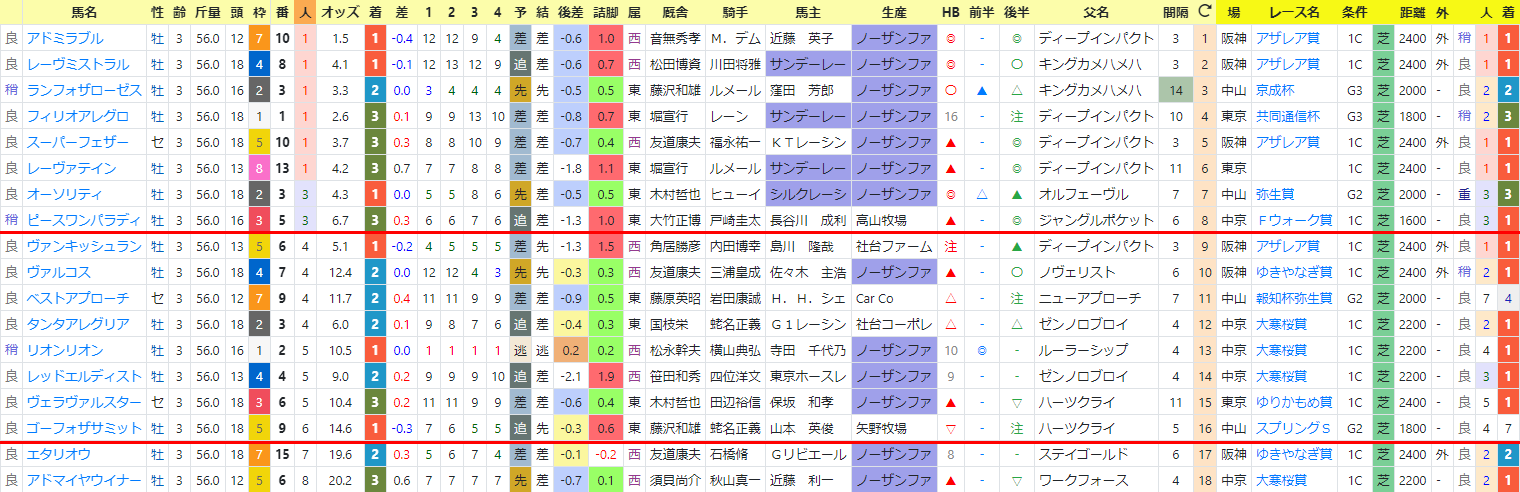This screenshot has height=492, width=1520.
Task: Click the blue ◎ 前半 mark in リオンリオン row
Action: [x=982, y=351]
